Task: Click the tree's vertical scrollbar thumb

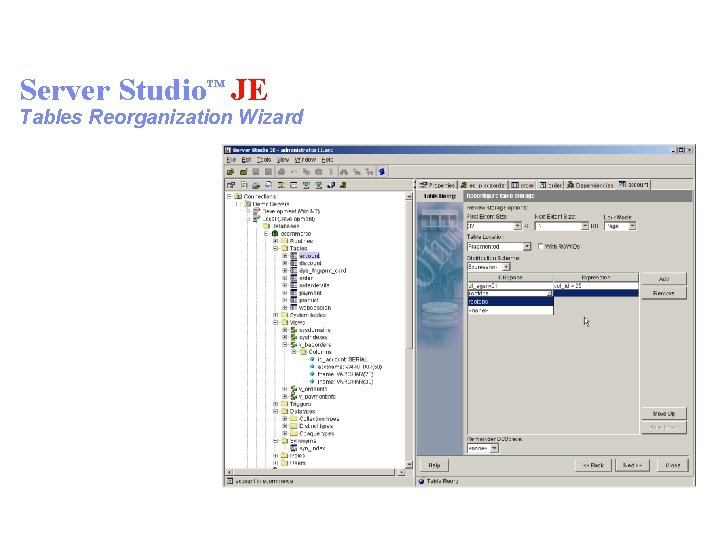Action: click(x=409, y=276)
